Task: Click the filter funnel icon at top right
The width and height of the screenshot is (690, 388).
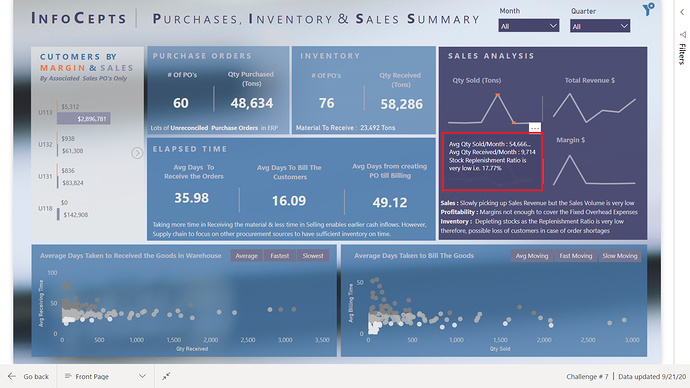Action: 648,9
